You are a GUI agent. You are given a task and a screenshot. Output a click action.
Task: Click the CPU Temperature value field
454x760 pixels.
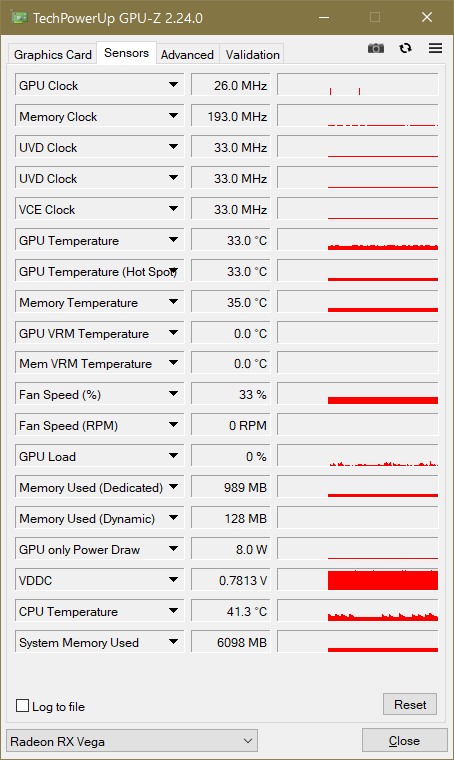click(231, 611)
